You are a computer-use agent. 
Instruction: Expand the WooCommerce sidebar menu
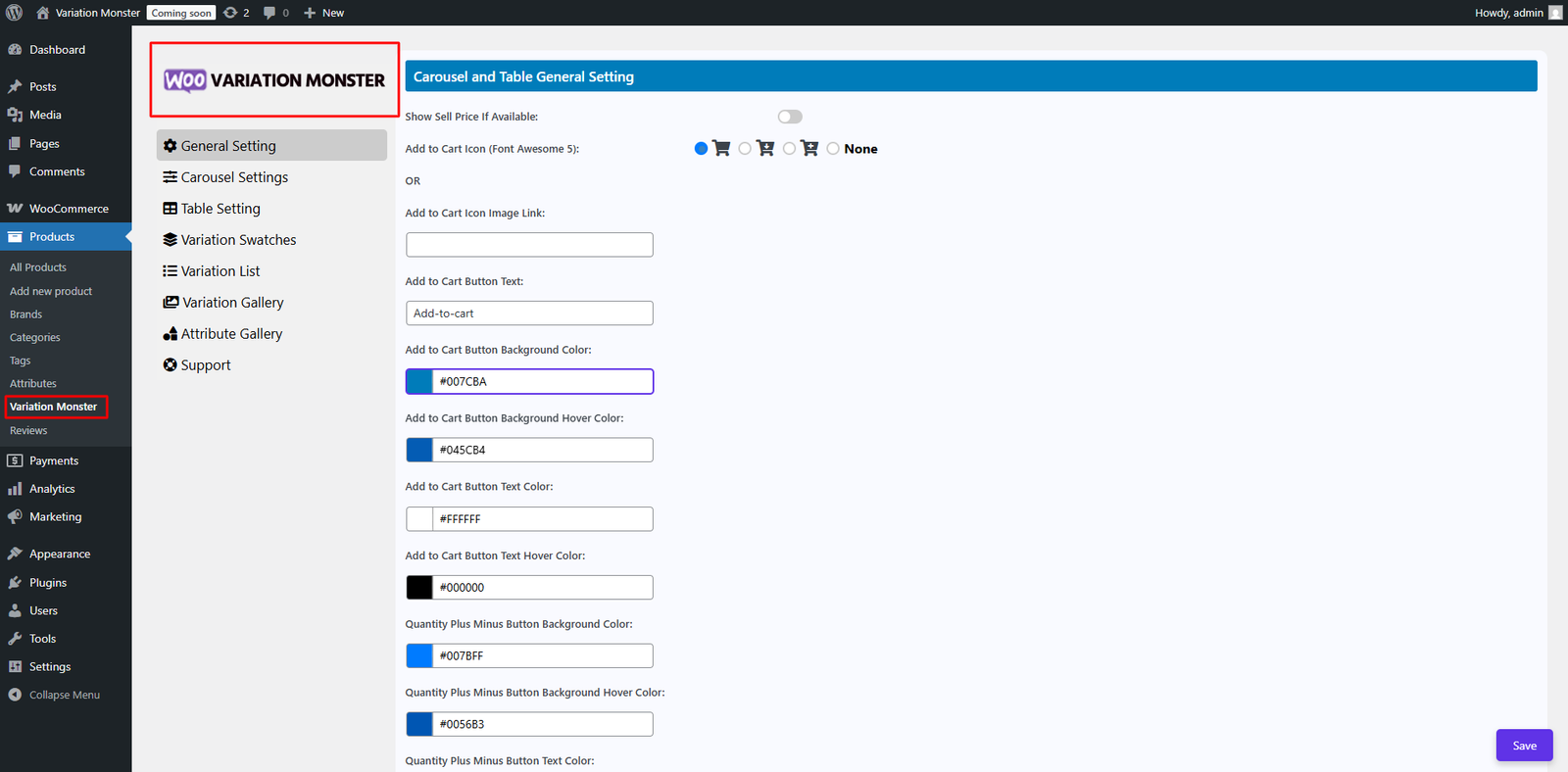[69, 209]
